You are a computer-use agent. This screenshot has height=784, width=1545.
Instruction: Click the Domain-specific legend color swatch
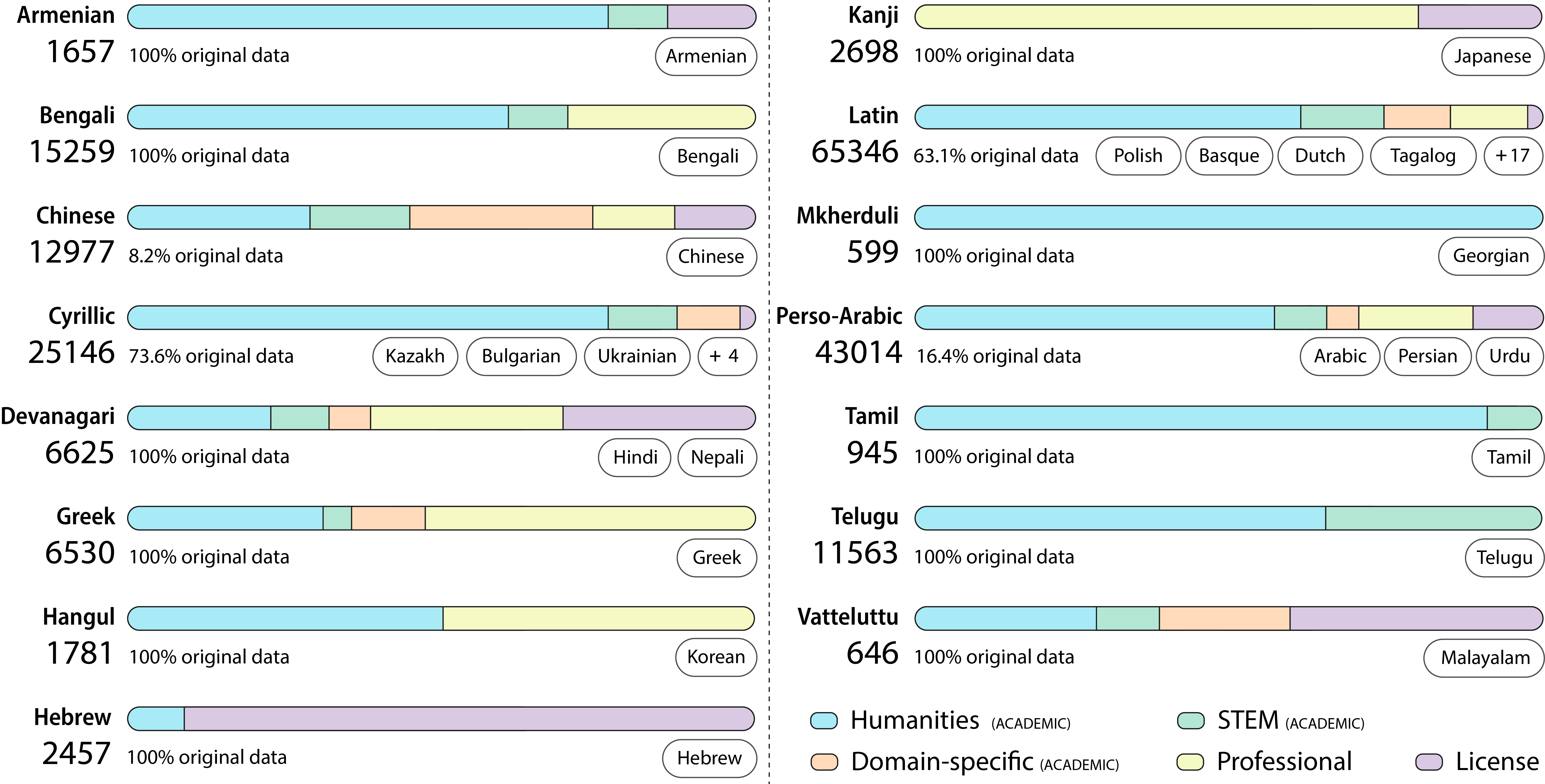coord(823,762)
